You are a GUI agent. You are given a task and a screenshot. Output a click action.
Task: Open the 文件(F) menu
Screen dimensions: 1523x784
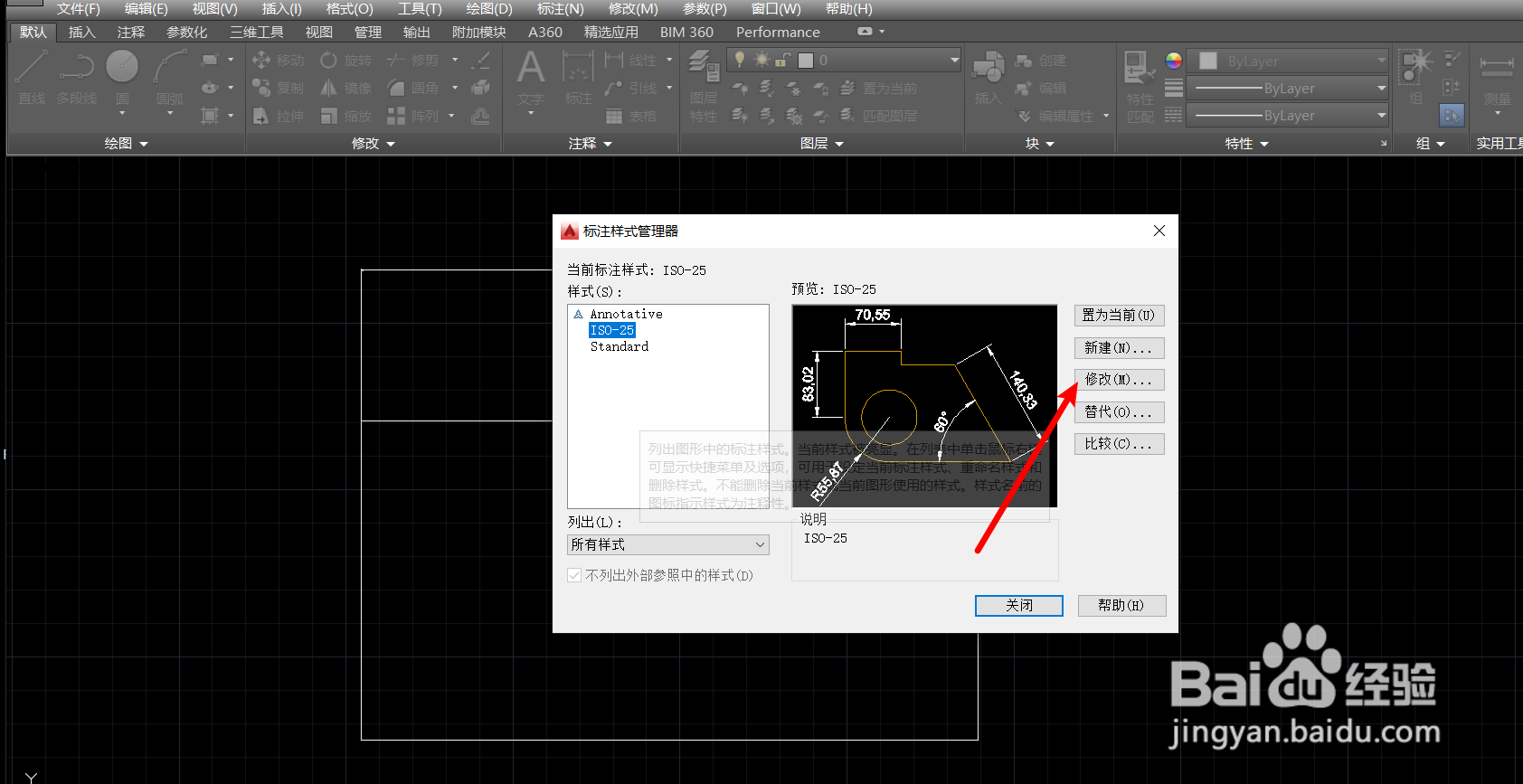(79, 8)
